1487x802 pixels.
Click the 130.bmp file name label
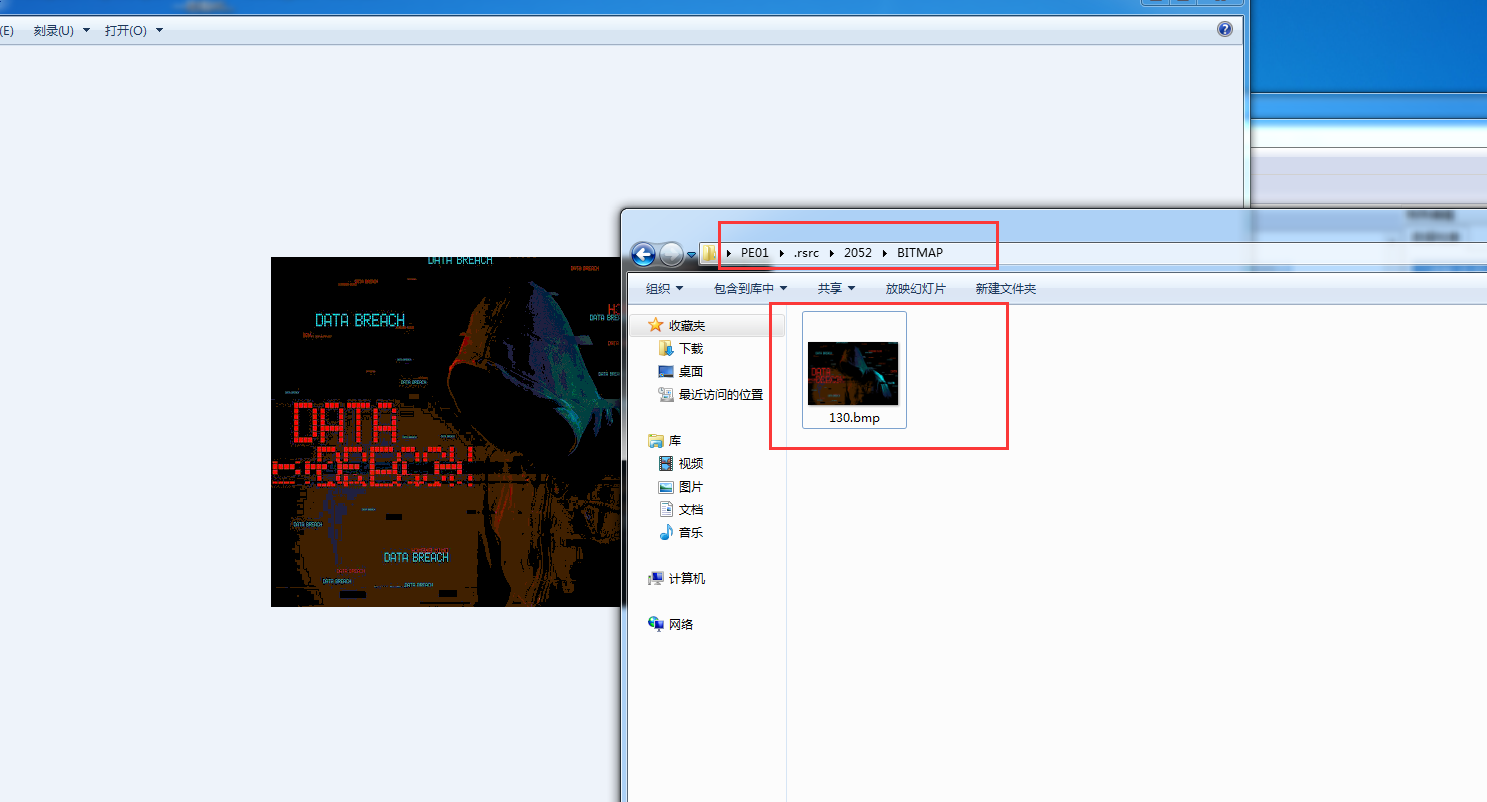(854, 418)
